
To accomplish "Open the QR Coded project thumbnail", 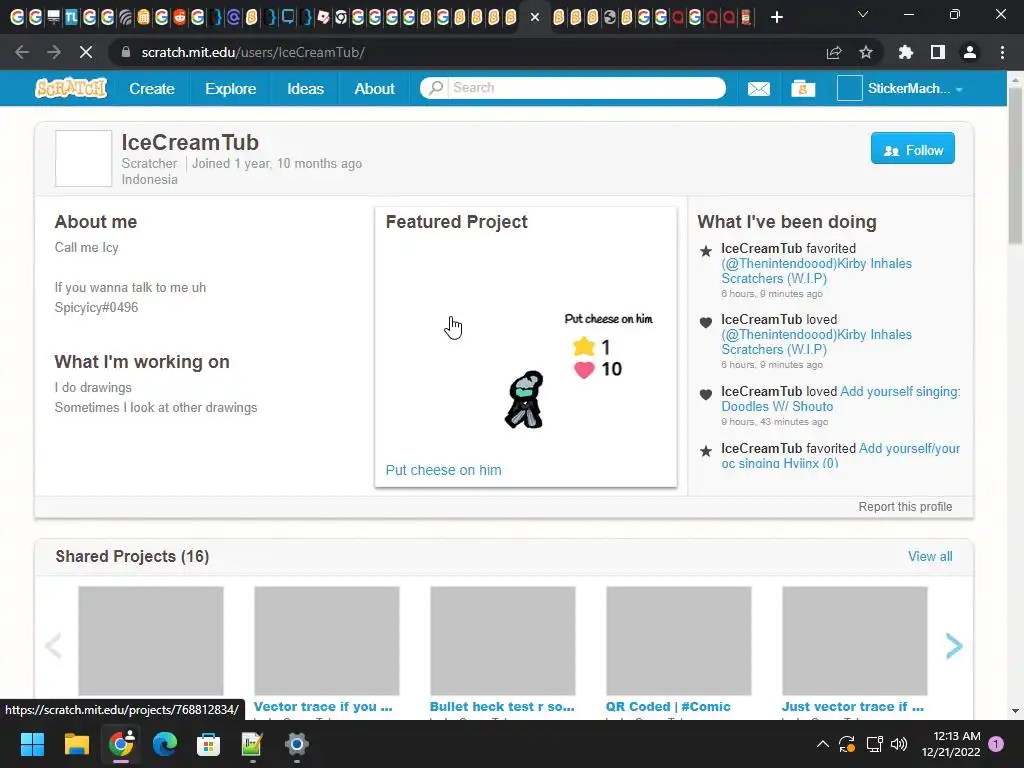I will 679,641.
